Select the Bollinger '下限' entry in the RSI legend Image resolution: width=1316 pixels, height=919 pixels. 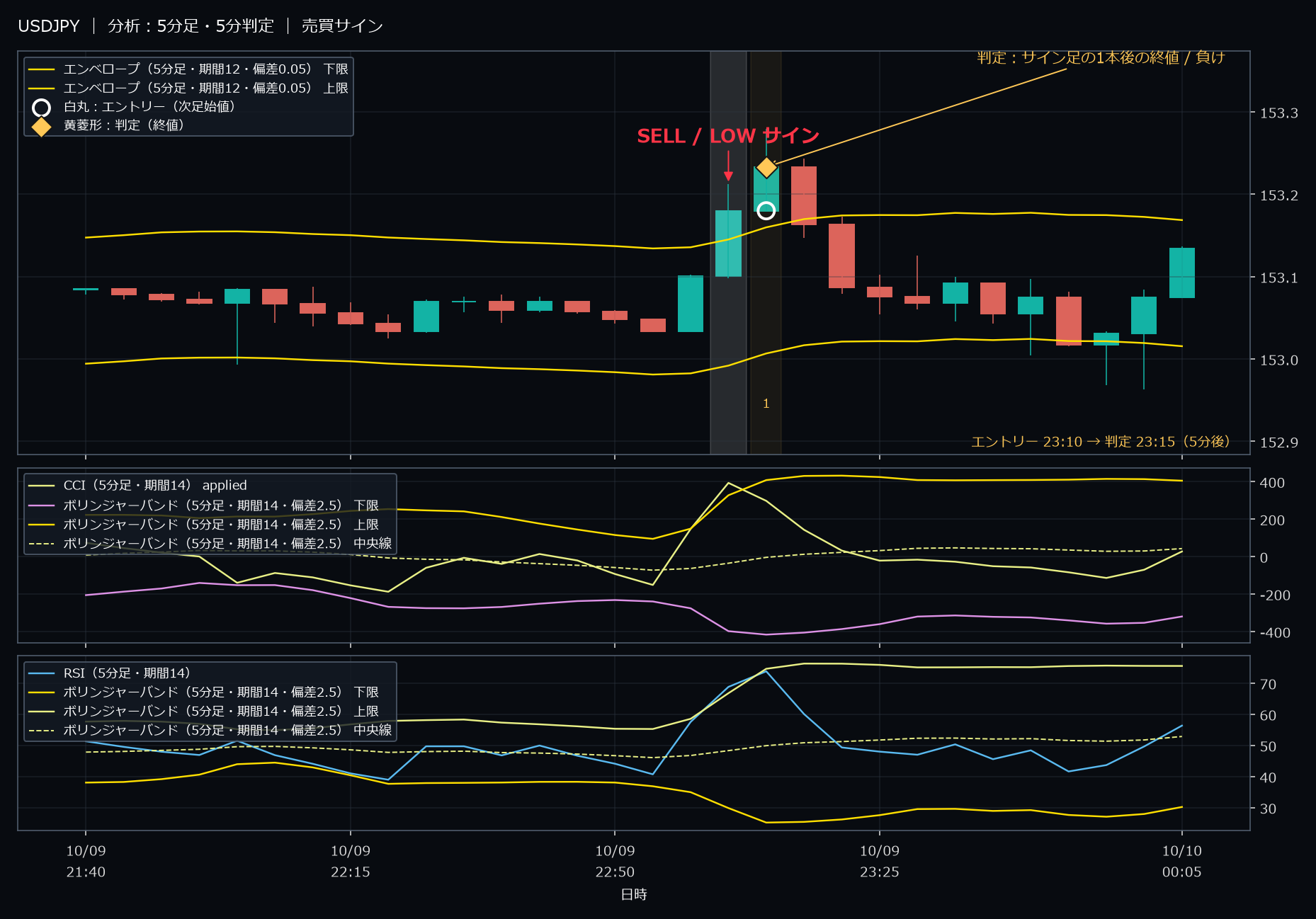(x=204, y=692)
